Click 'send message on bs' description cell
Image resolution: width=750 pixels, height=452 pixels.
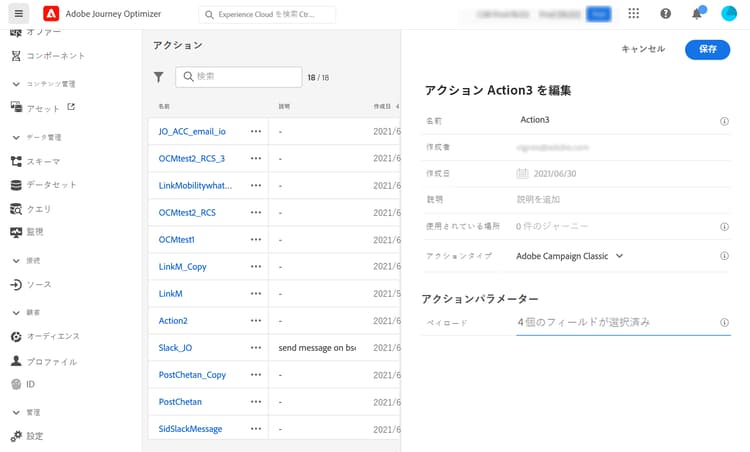317,348
